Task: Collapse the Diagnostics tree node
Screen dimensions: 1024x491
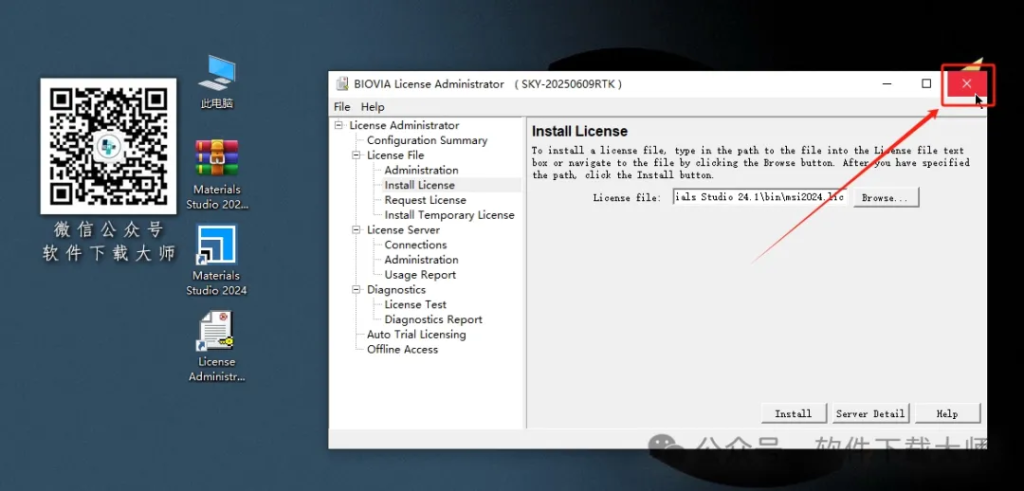Action: pyautogui.click(x=357, y=290)
